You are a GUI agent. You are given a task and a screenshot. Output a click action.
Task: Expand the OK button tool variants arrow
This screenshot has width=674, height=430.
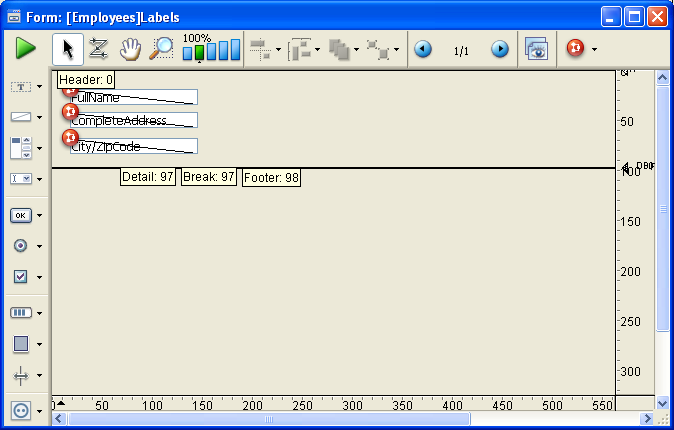[x=40, y=215]
